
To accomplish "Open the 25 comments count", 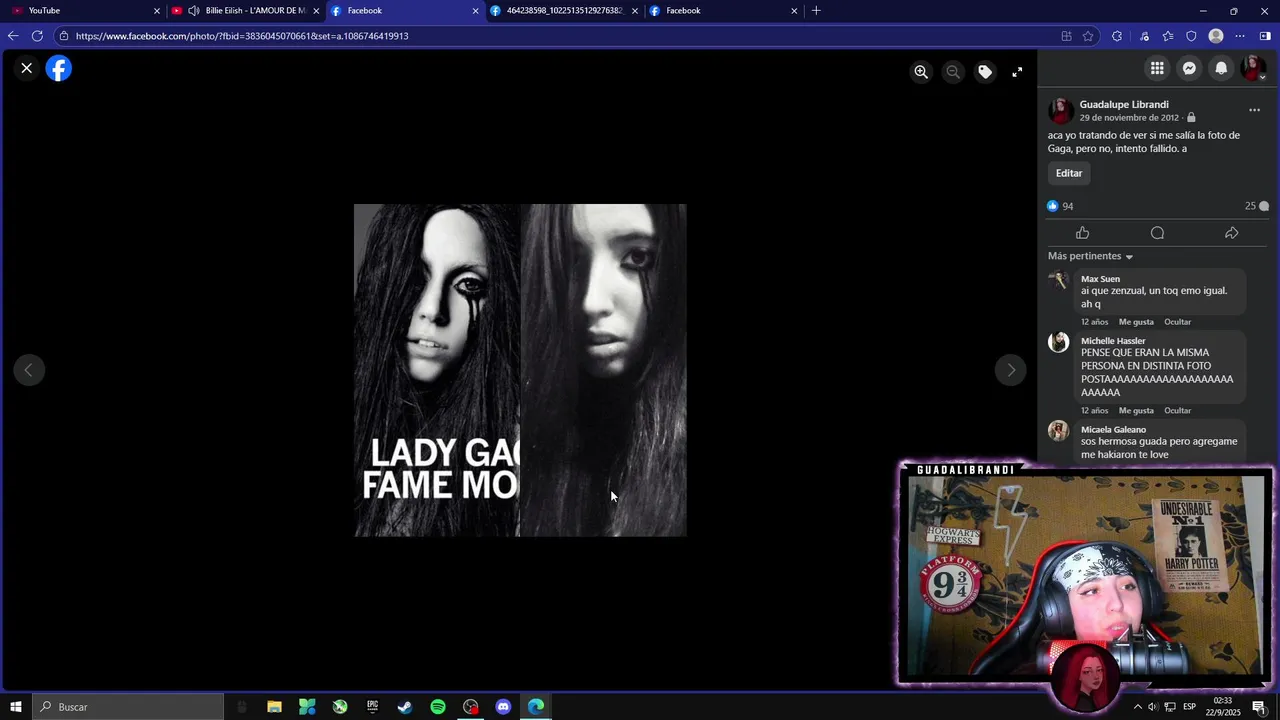I will click(x=1257, y=206).
